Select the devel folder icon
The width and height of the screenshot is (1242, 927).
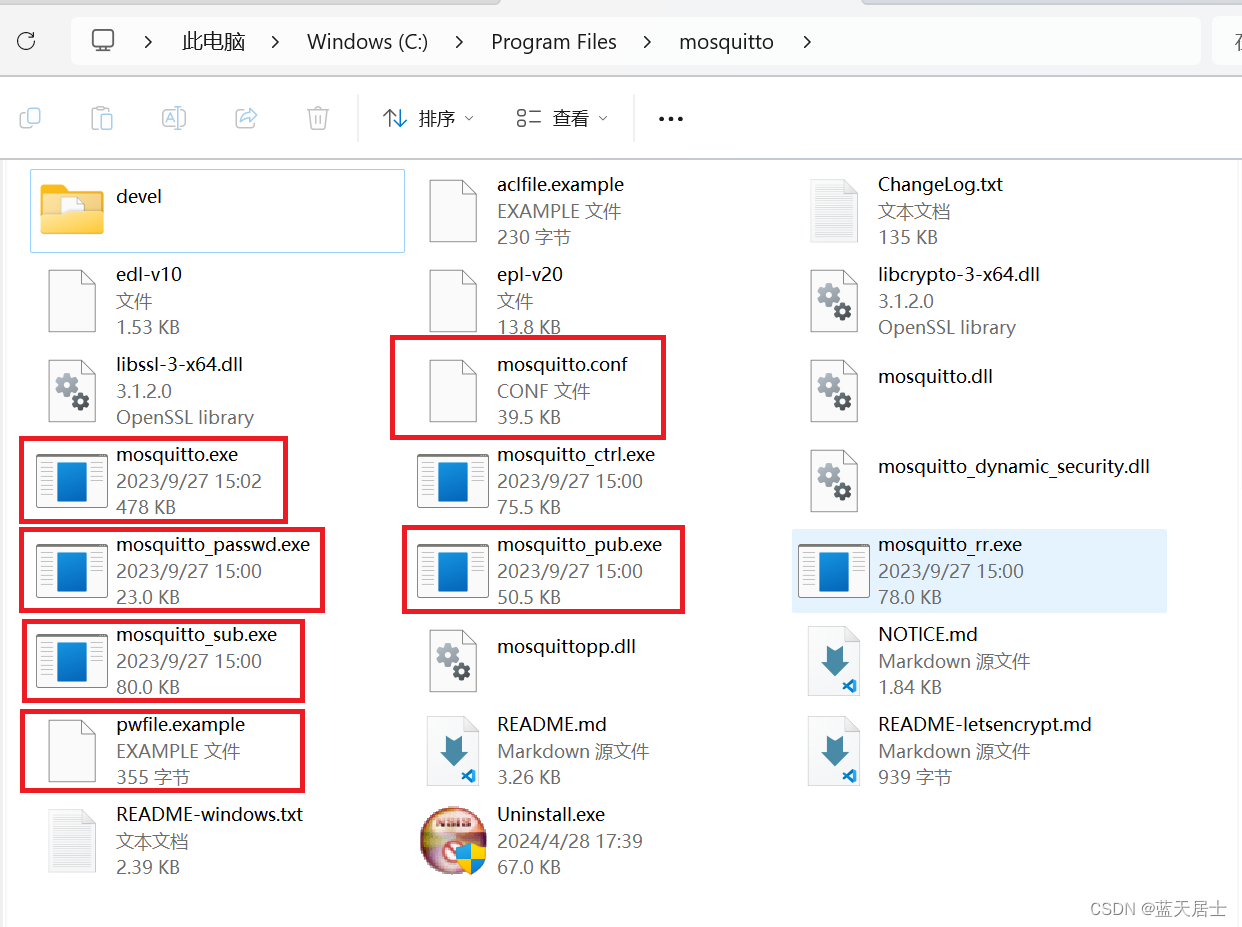pos(72,209)
